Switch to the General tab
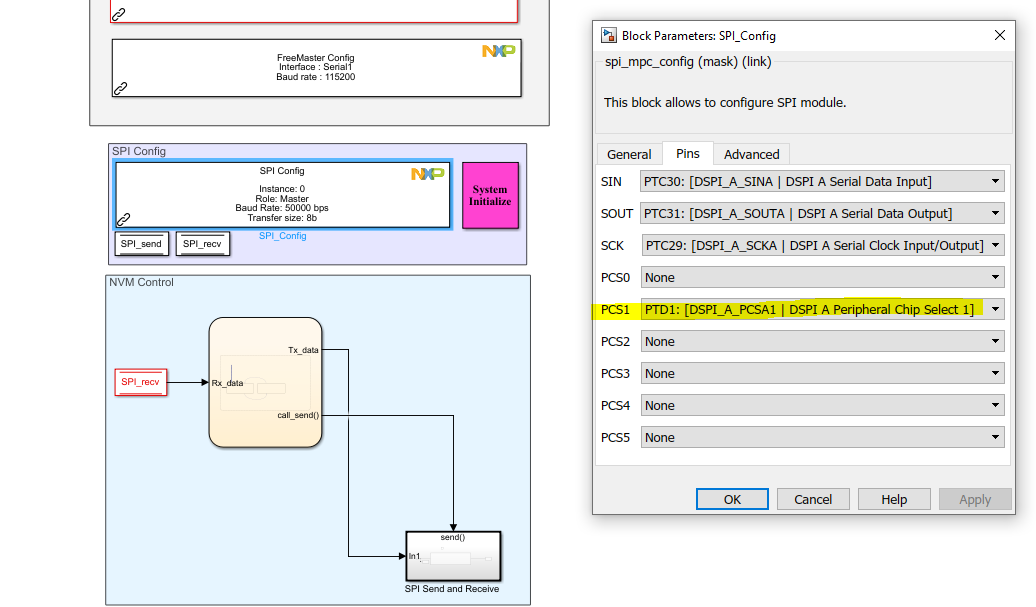Image resolution: width=1036 pixels, height=607 pixels. pyautogui.click(x=629, y=154)
